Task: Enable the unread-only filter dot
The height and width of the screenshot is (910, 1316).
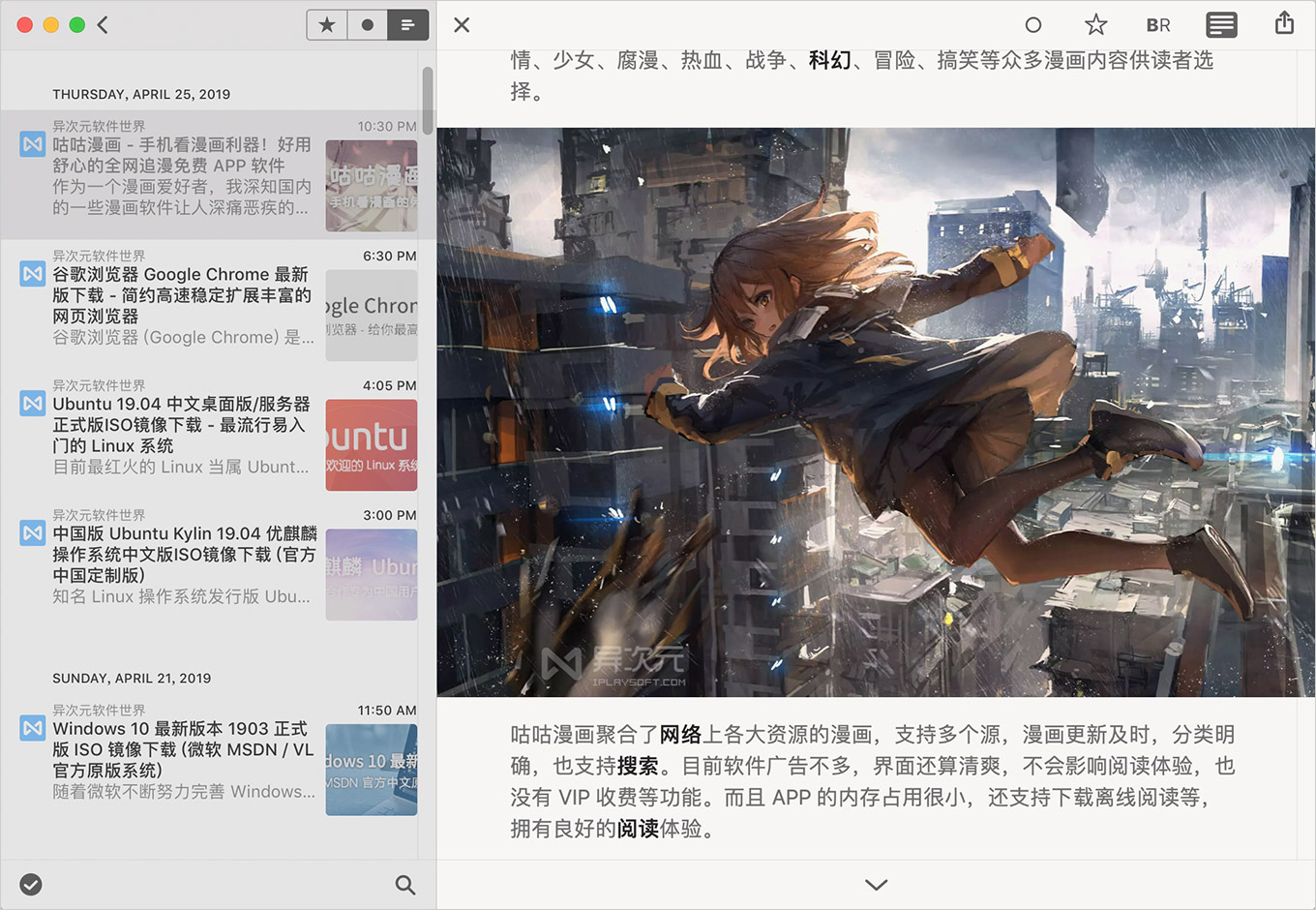Action: click(x=367, y=24)
